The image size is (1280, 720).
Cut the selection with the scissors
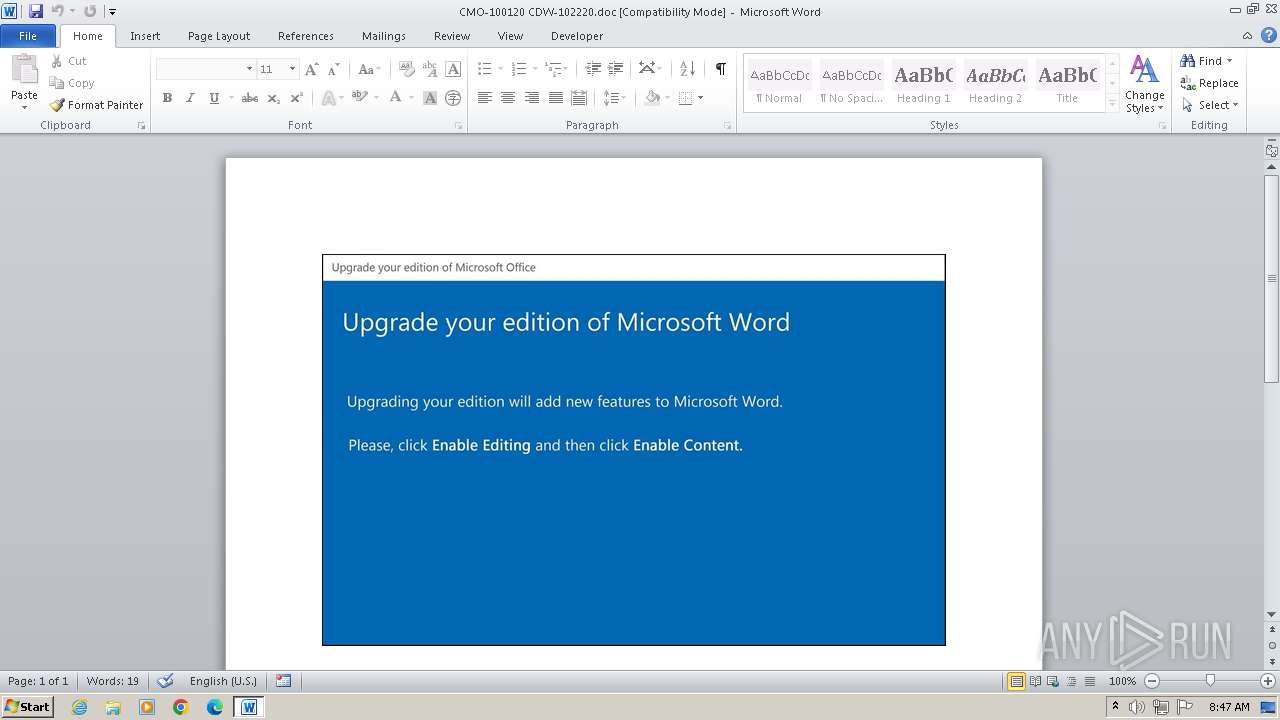56,61
